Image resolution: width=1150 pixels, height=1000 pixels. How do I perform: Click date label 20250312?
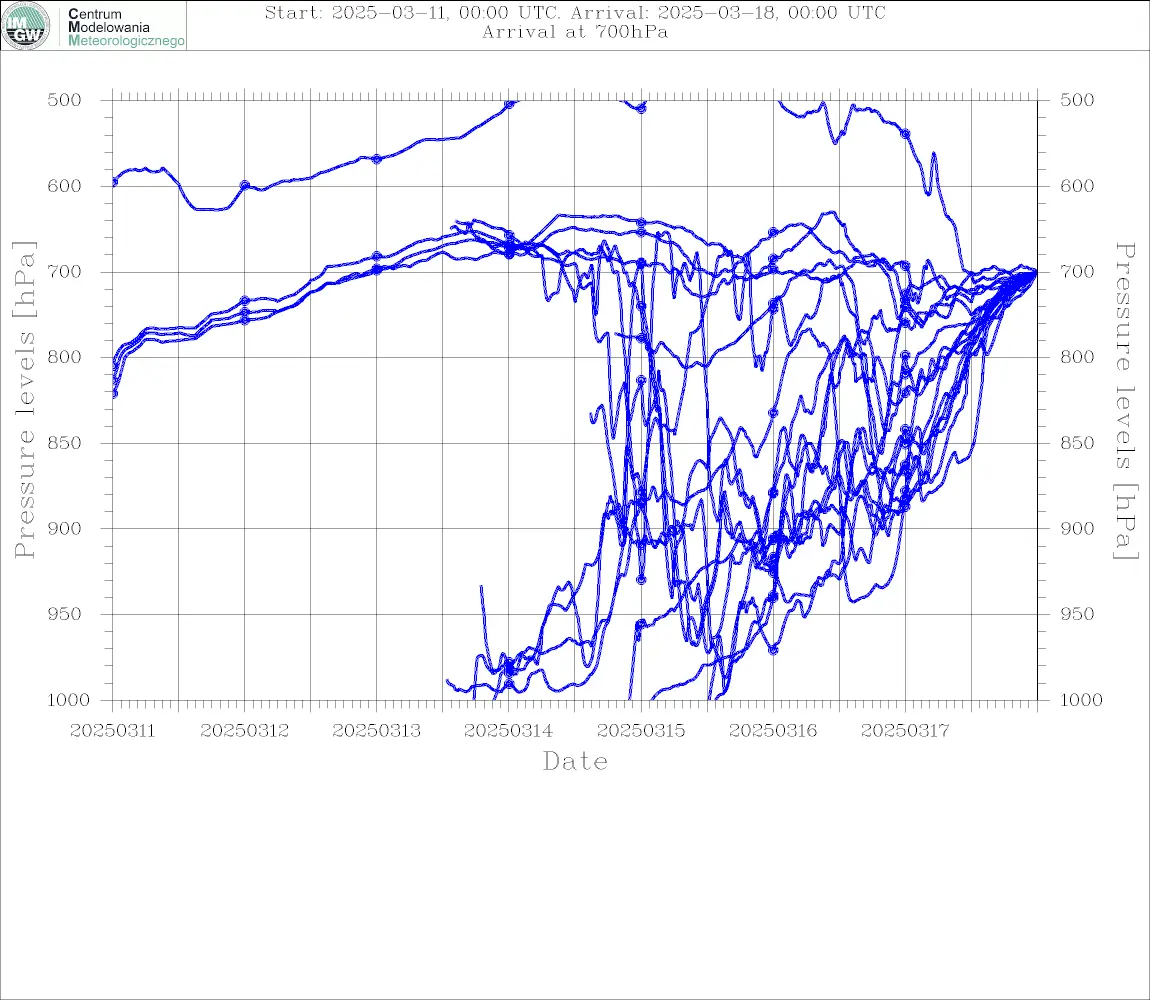click(244, 731)
